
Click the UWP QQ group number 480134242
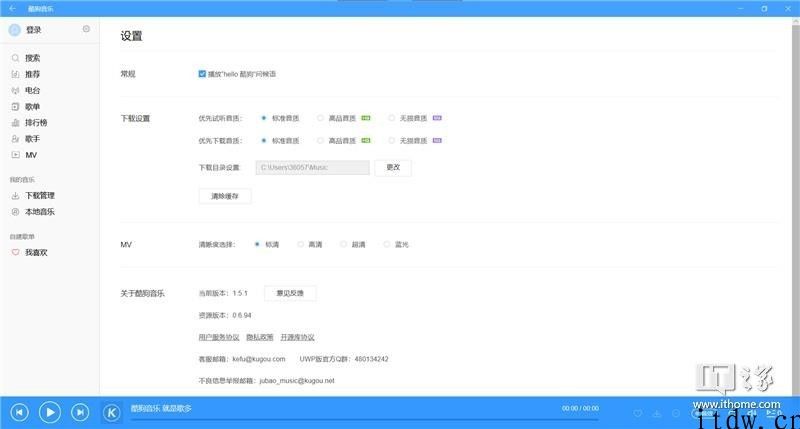(371, 359)
